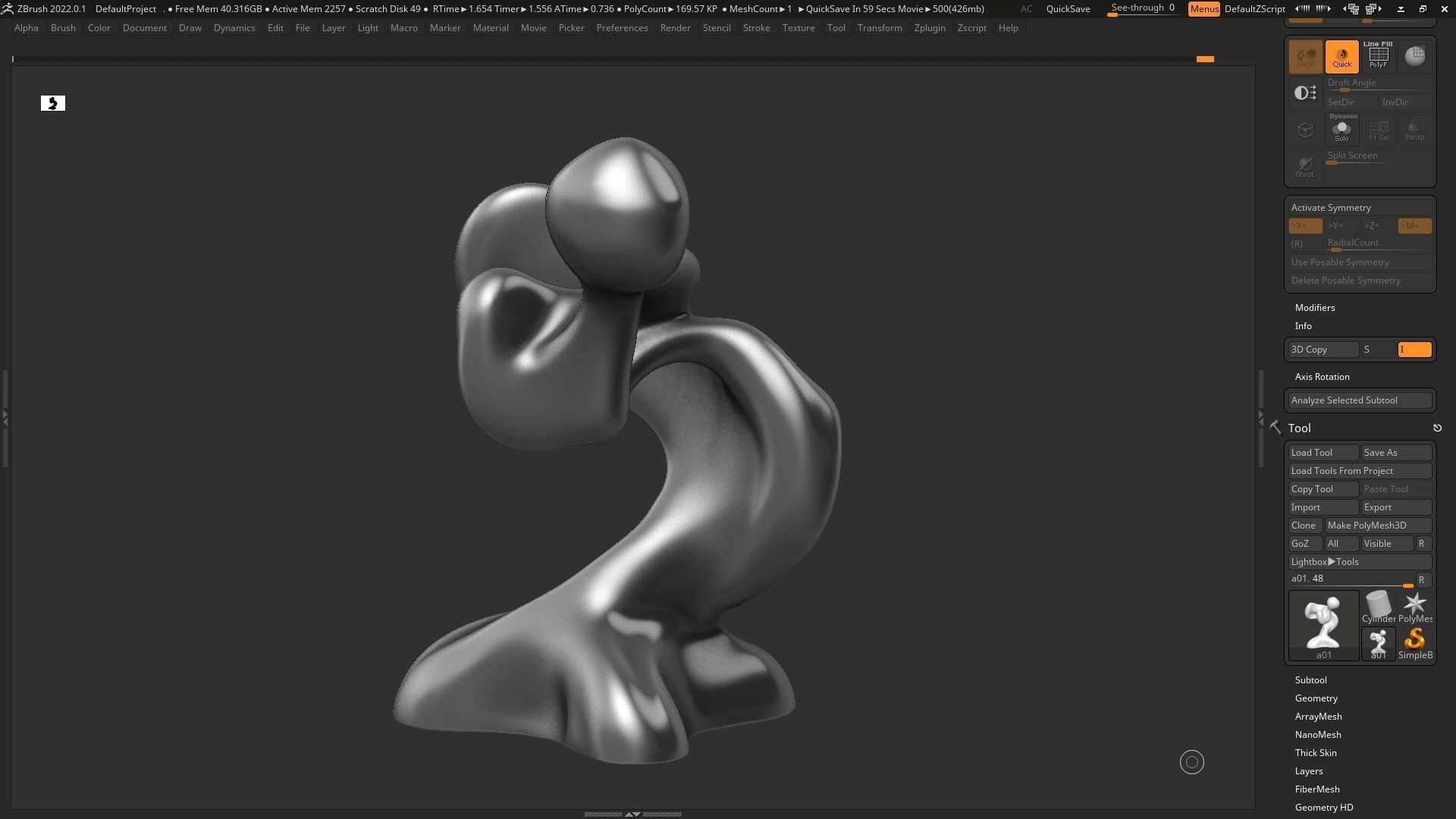Toggle the I option beside 3D Copy
1456x819 pixels.
pos(1414,350)
